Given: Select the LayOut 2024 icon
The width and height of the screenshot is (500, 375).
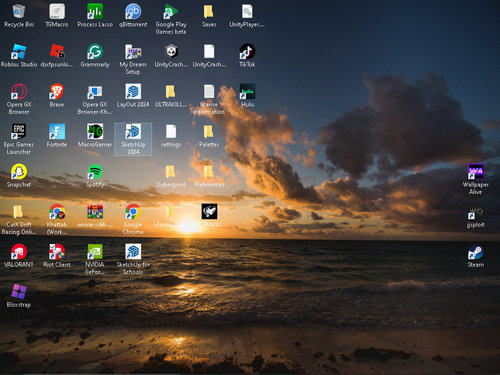Looking at the screenshot, I should [133, 92].
